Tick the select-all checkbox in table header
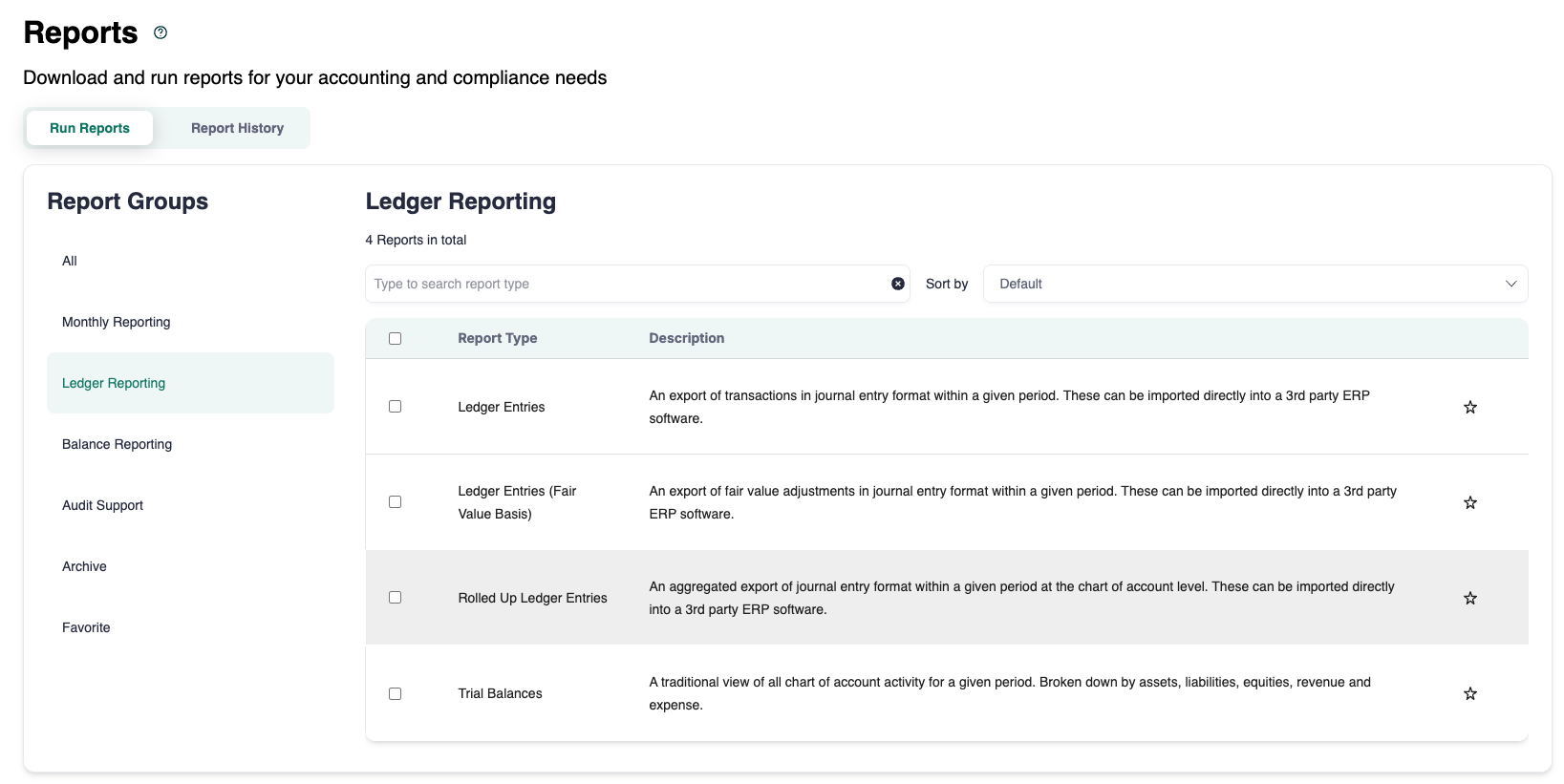This screenshot has height=784, width=1564. 395,339
